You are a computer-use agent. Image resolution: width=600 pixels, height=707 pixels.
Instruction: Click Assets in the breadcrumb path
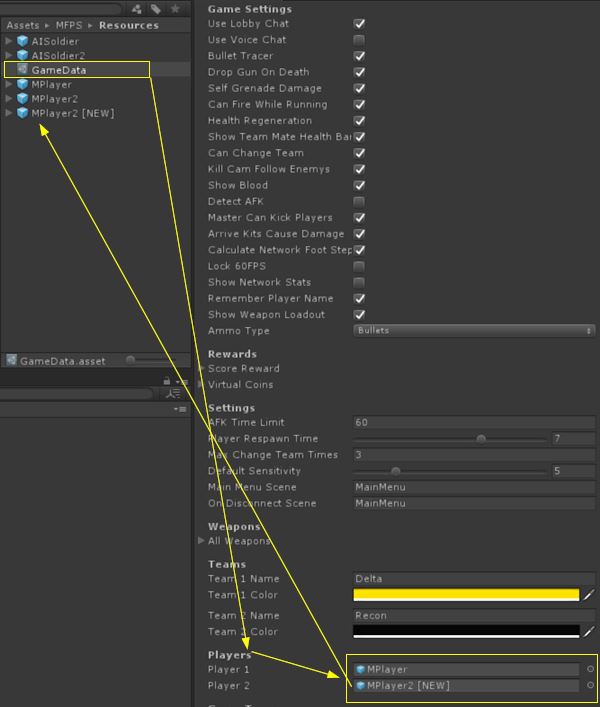(22, 25)
